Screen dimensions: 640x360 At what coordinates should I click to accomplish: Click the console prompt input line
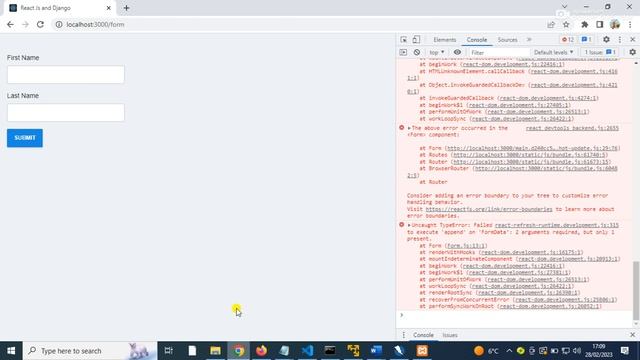coord(514,315)
